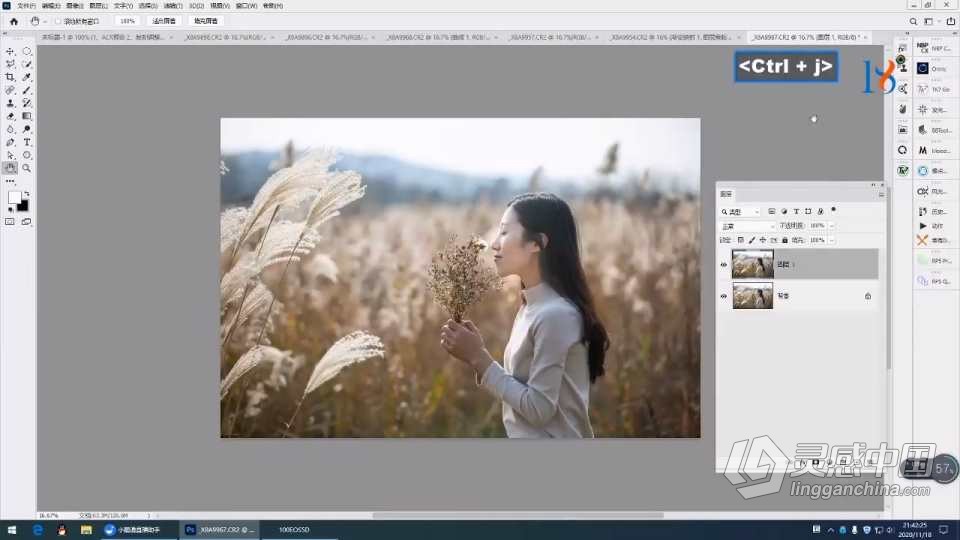Click the 100% zoom button
This screenshot has width=960, height=540.
127,21
